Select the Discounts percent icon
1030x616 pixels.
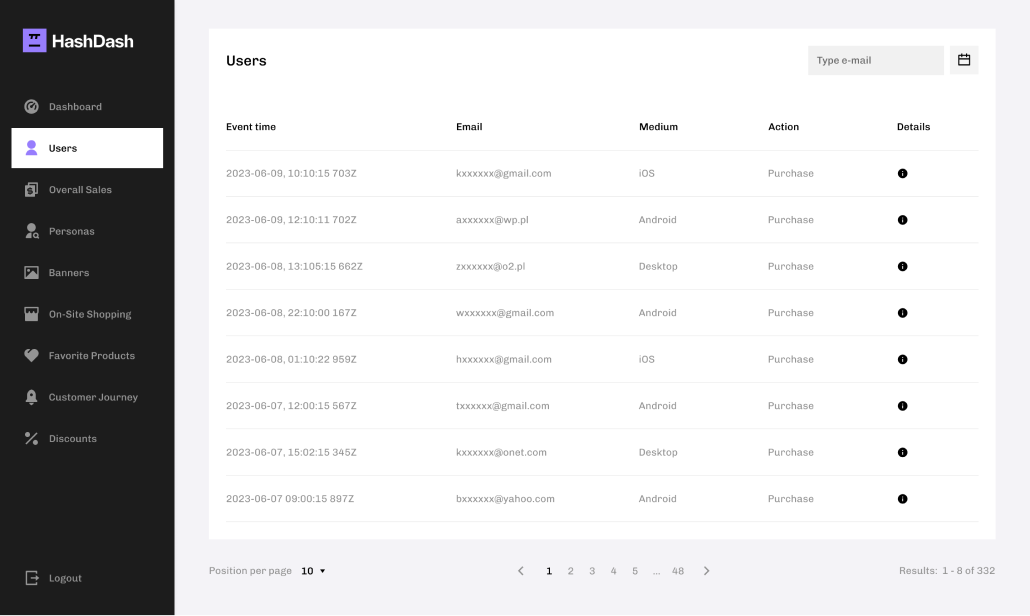pyautogui.click(x=31, y=438)
